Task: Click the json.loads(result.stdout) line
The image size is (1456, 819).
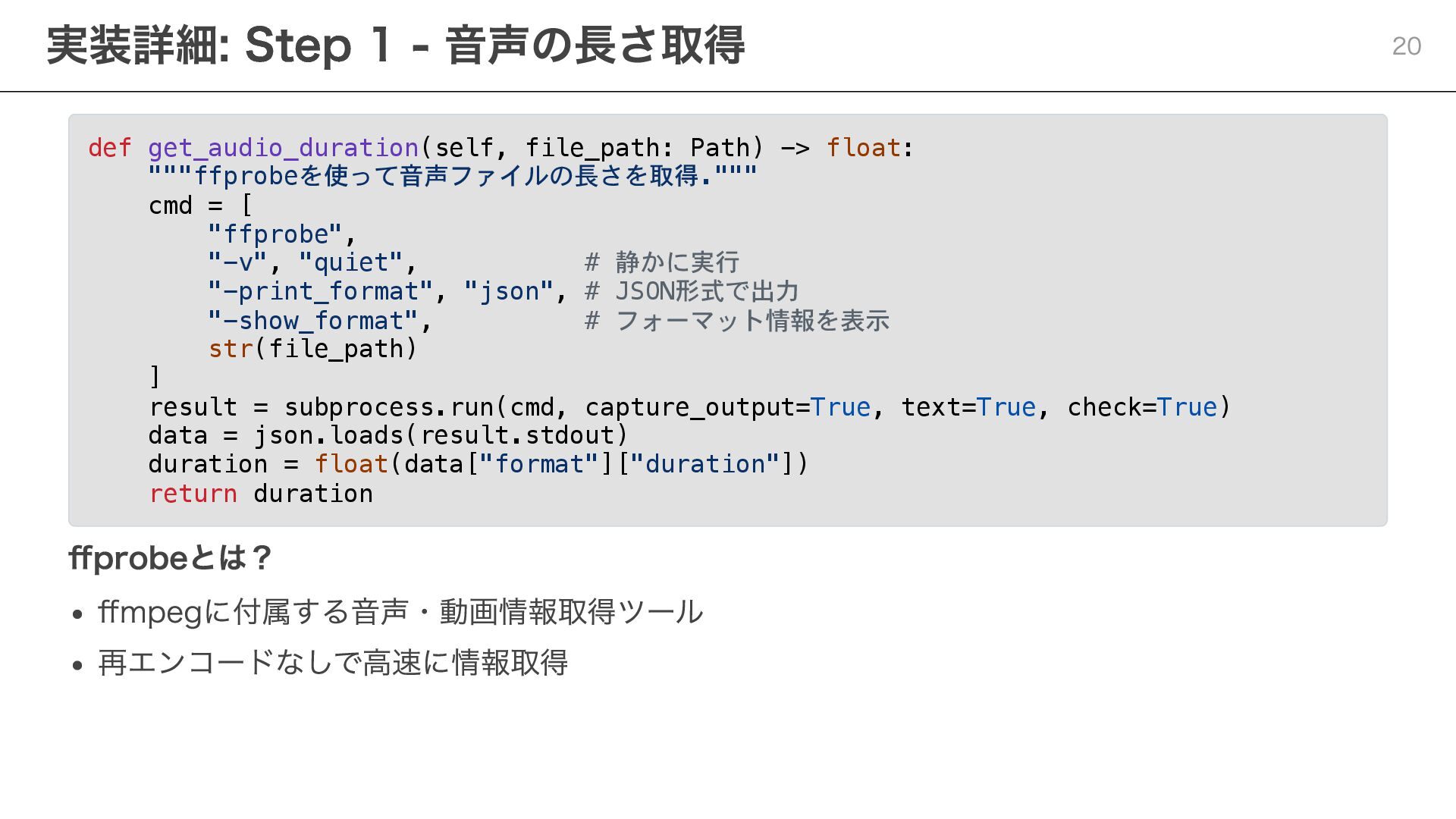Action: coord(440,435)
